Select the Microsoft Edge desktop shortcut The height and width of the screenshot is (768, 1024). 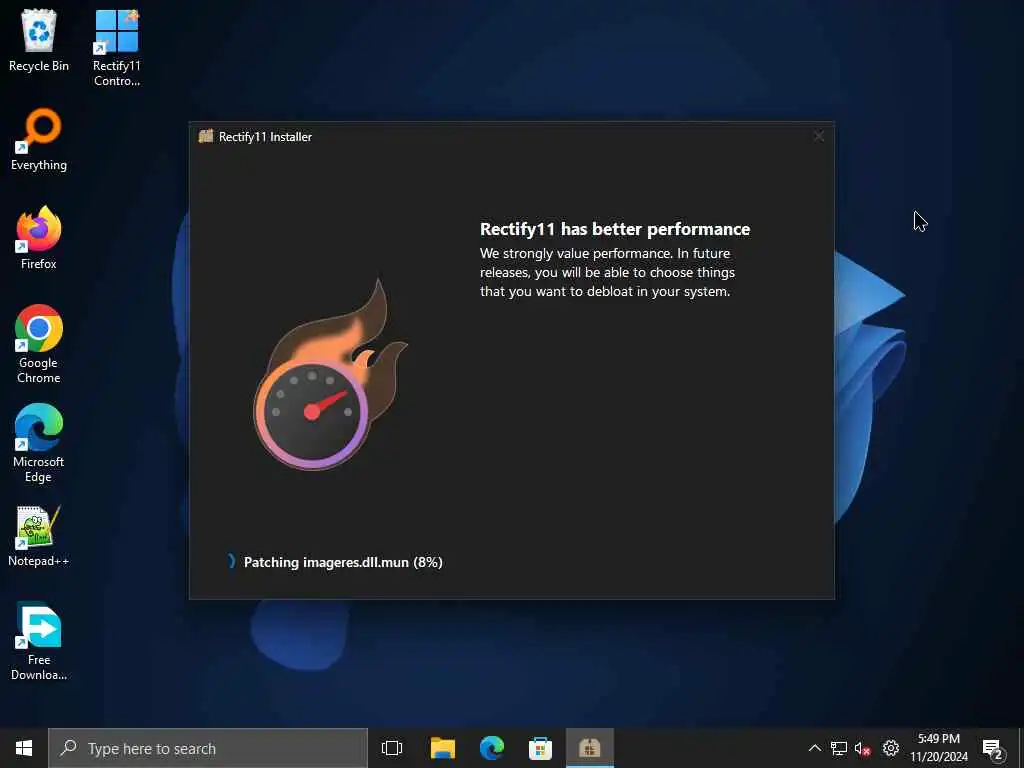coord(39,443)
